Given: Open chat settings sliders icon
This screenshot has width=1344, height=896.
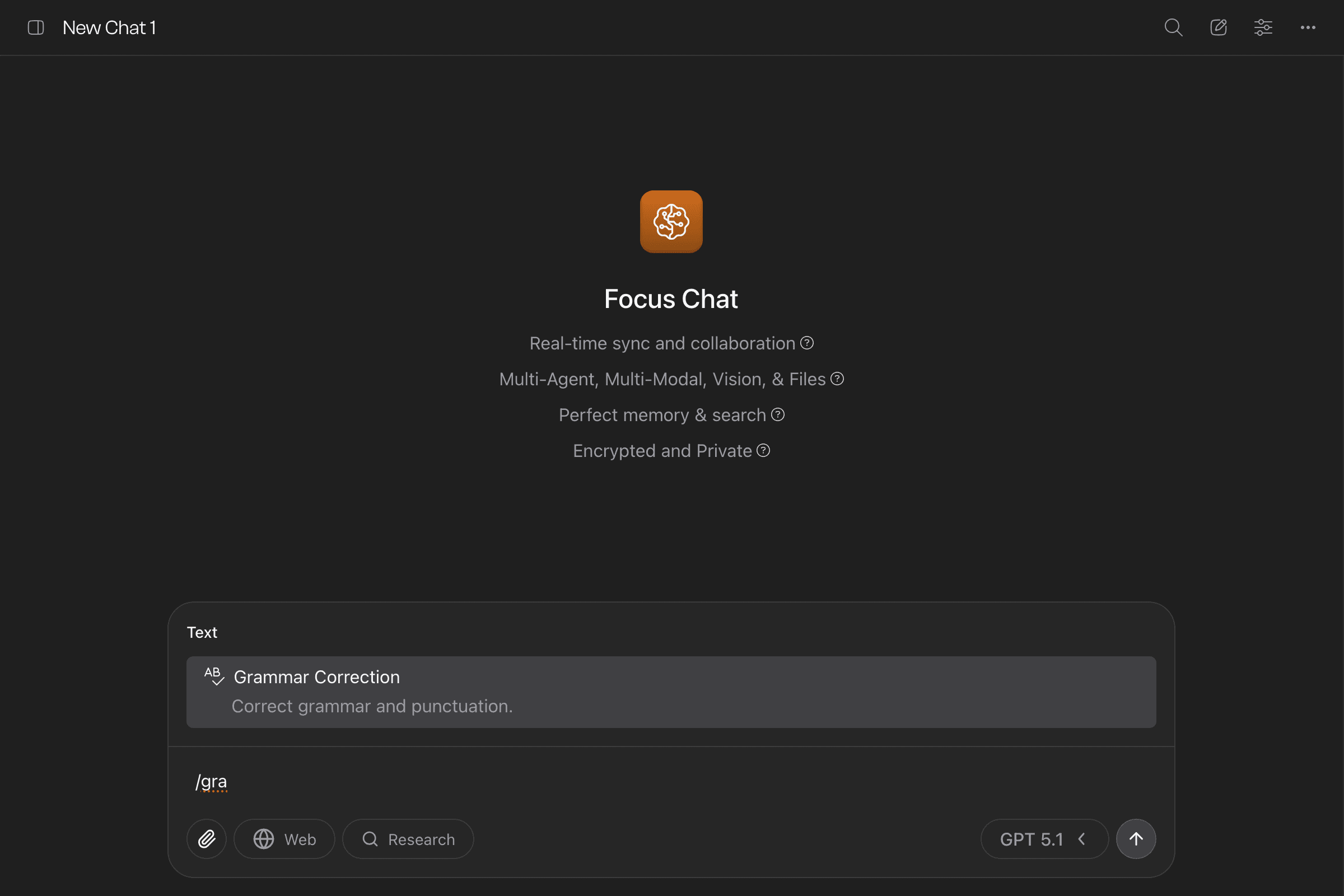Looking at the screenshot, I should [1263, 27].
